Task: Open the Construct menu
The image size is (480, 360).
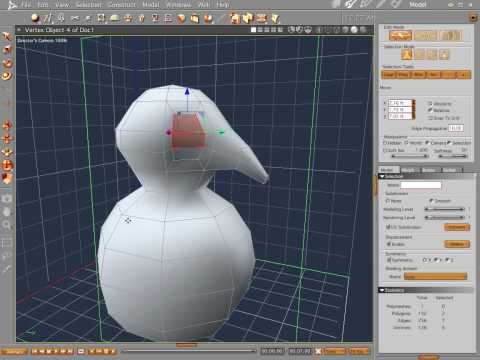Action: click(x=121, y=5)
